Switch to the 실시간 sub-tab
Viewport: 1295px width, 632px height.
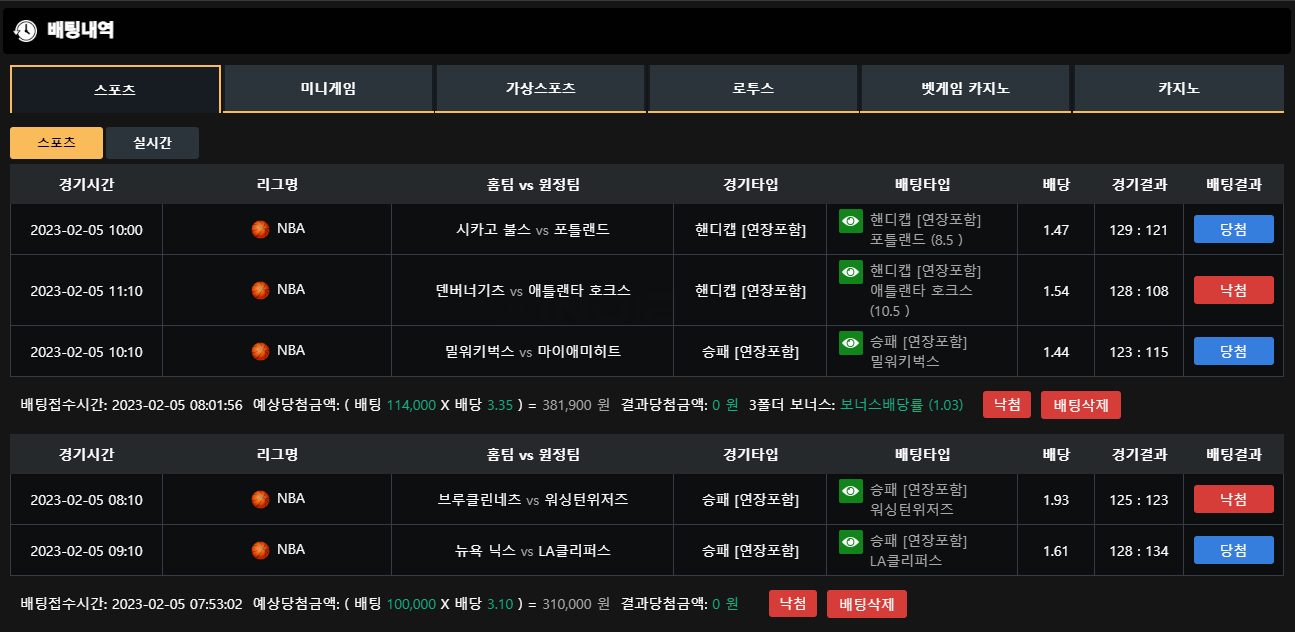(x=152, y=143)
